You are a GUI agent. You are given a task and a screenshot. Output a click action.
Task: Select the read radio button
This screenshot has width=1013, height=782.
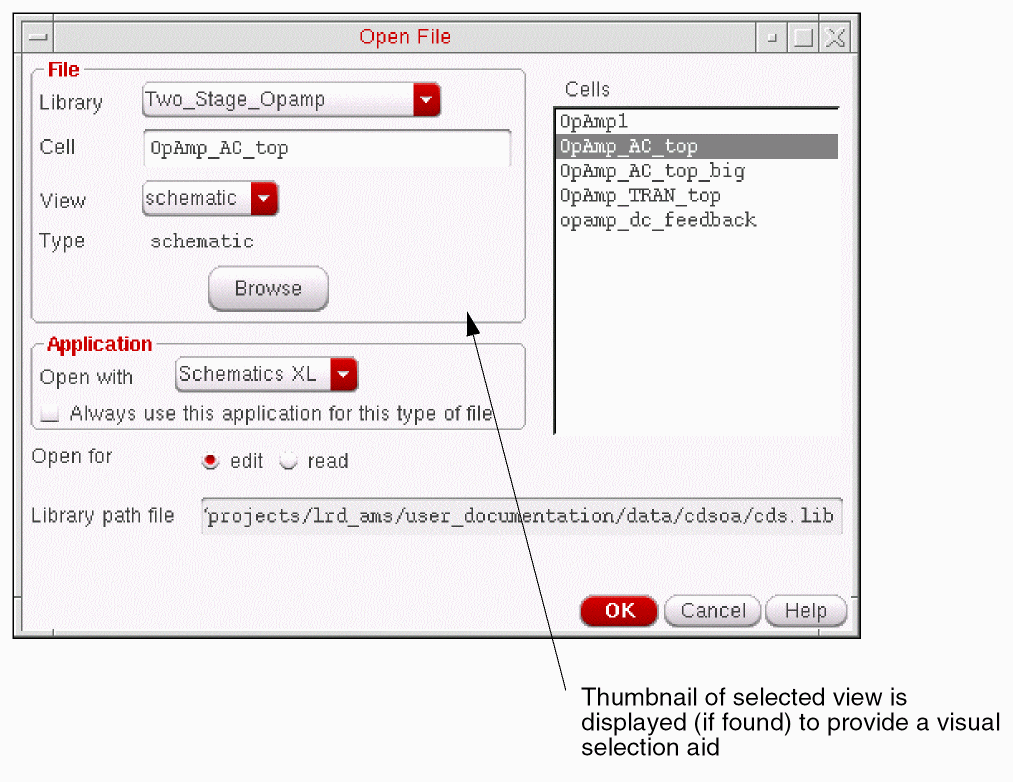[x=288, y=461]
